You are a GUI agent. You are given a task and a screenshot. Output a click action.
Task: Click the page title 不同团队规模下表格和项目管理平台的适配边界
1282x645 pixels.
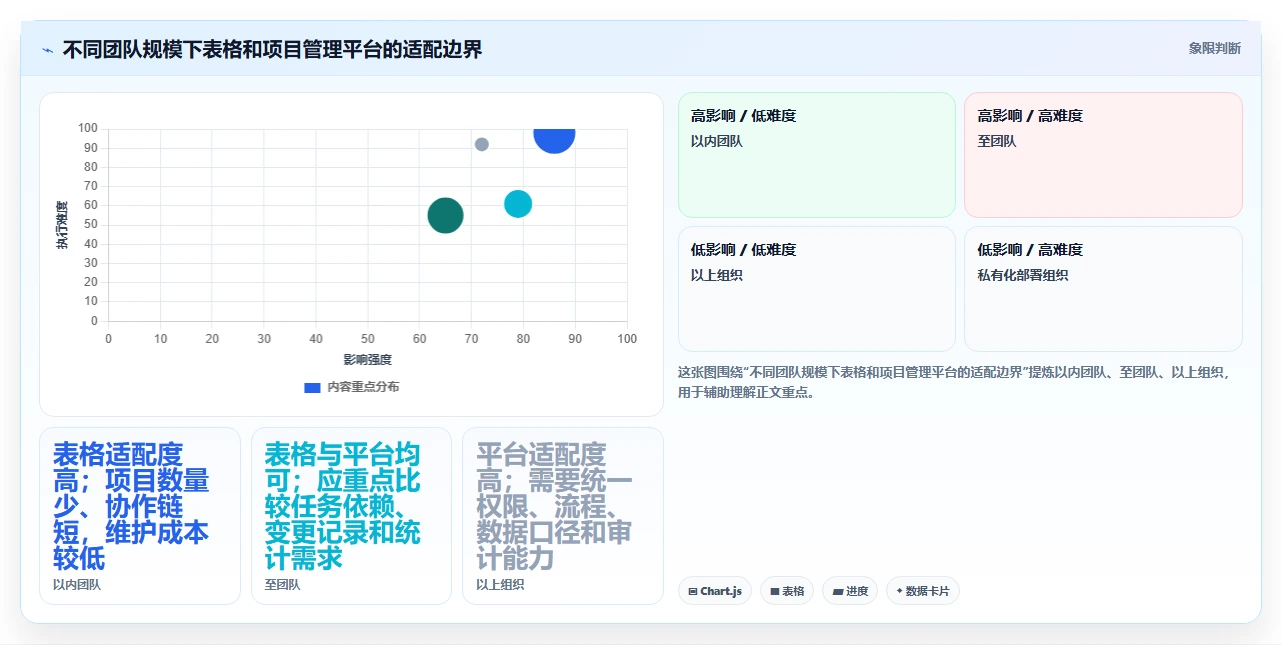(x=272, y=49)
